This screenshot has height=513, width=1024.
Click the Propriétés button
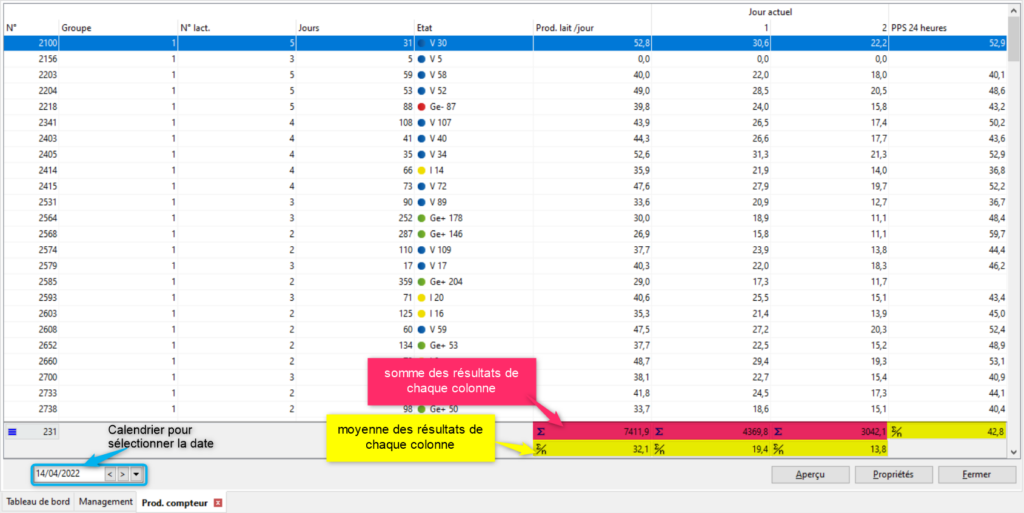click(886, 474)
